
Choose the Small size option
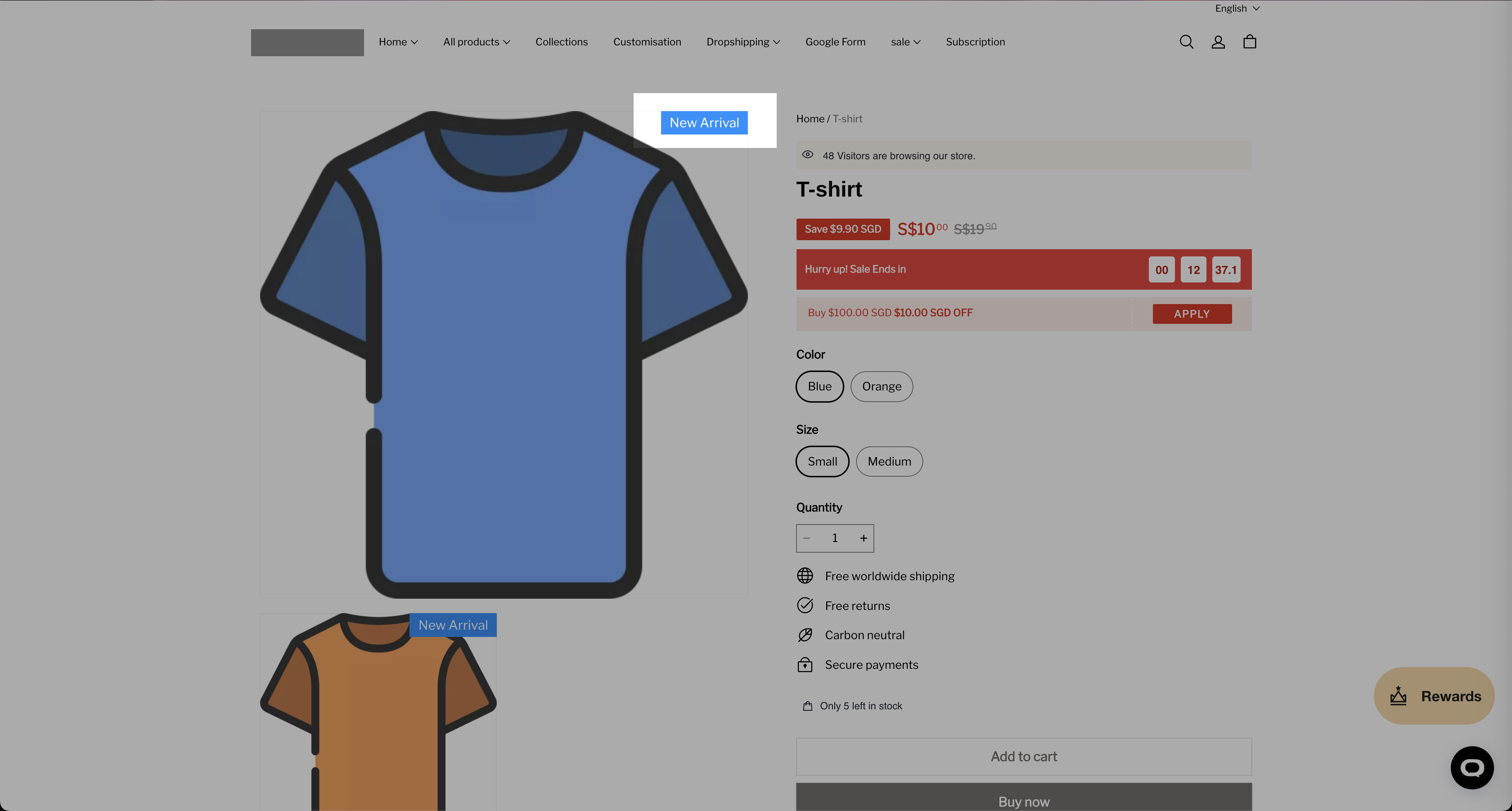tap(822, 461)
